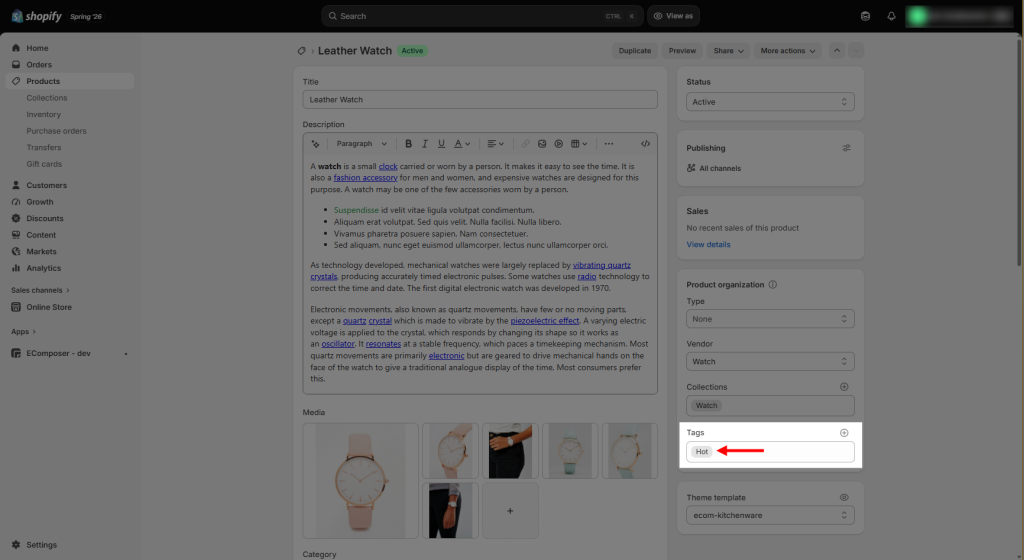Open Publishing manage channels icon

(x=846, y=148)
